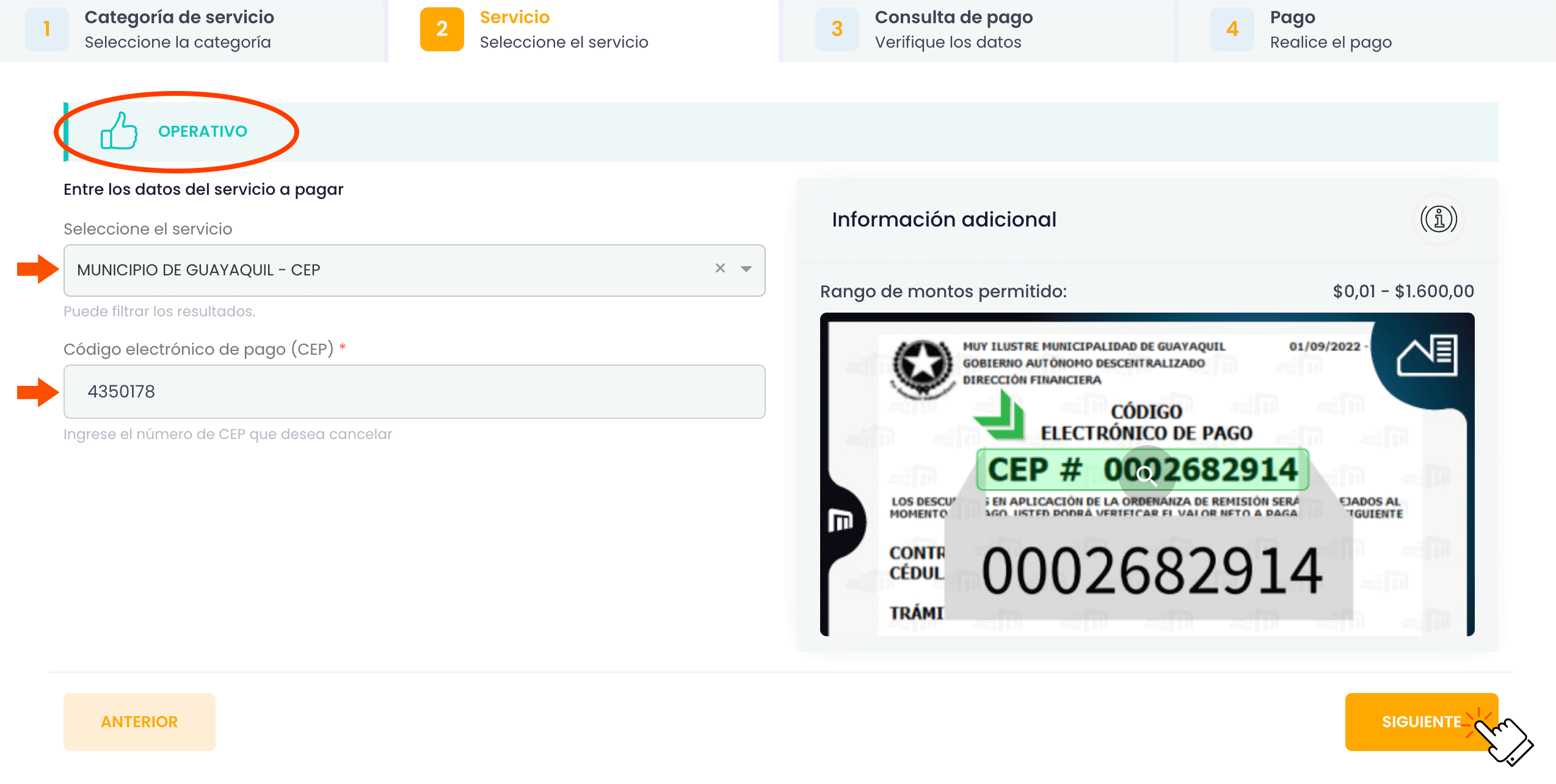Image resolution: width=1556 pixels, height=784 pixels.
Task: Click "Puede filtrar los resultados." hint
Action: point(159,311)
